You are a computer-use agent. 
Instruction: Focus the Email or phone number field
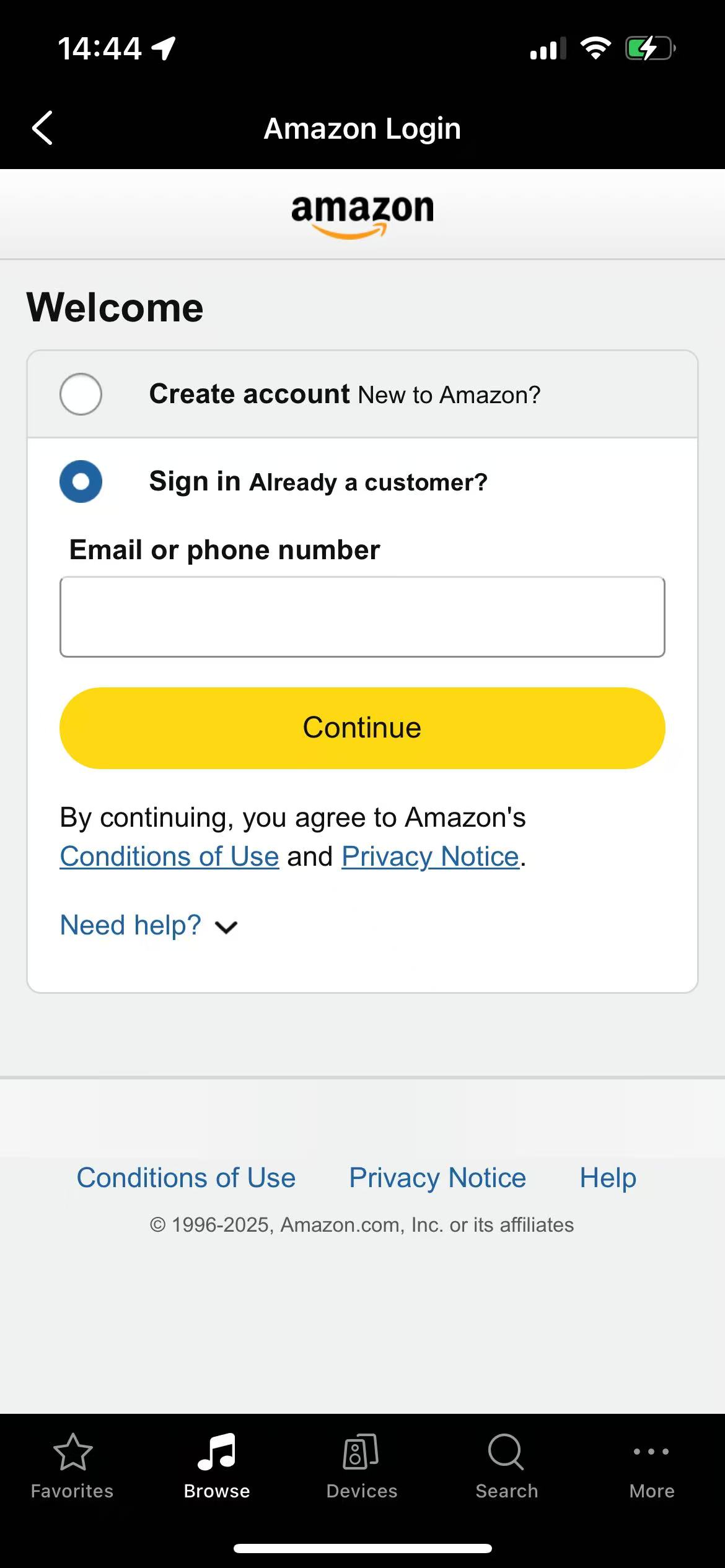point(362,617)
